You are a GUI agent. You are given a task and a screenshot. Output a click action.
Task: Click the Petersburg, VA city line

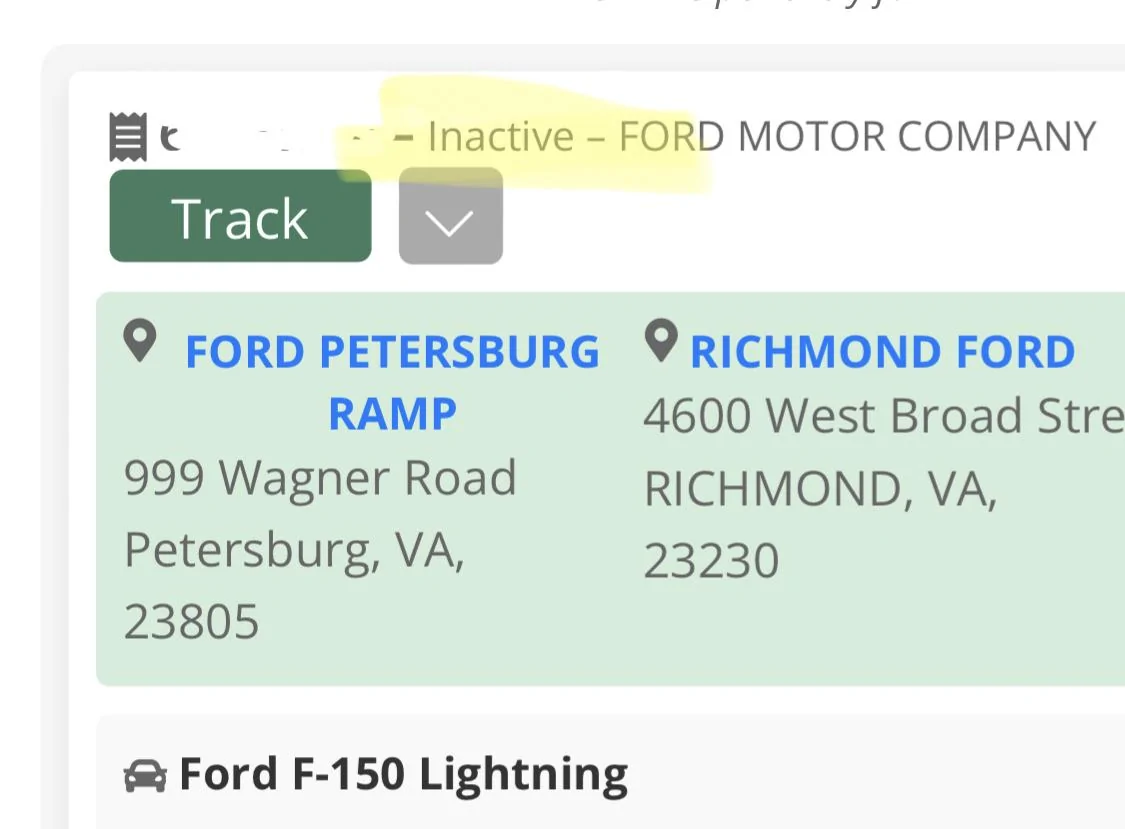(294, 549)
